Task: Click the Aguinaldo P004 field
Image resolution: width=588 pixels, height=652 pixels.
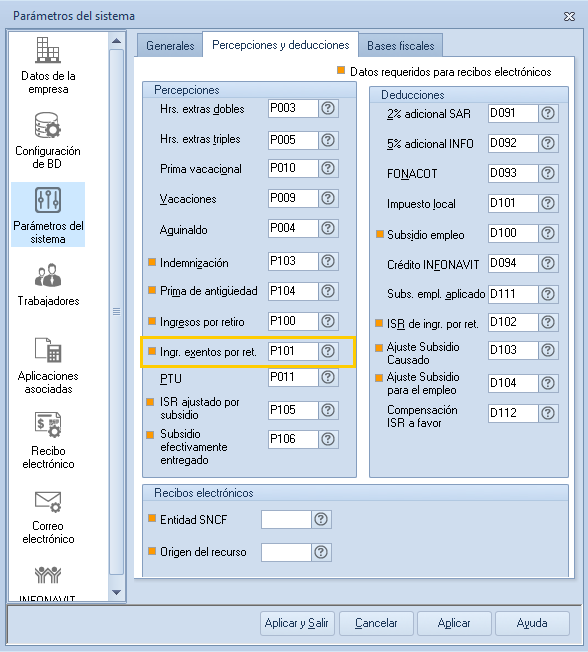Action: pos(293,228)
